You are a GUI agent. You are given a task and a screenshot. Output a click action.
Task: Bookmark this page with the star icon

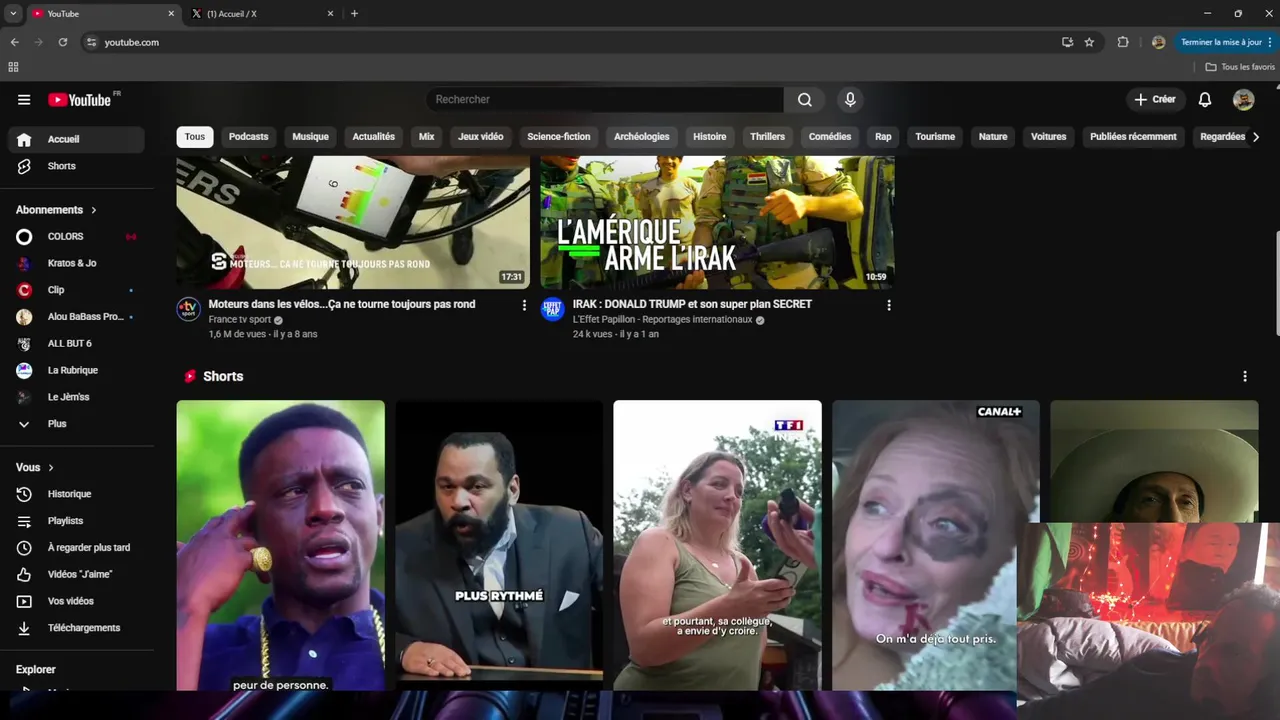point(1089,42)
